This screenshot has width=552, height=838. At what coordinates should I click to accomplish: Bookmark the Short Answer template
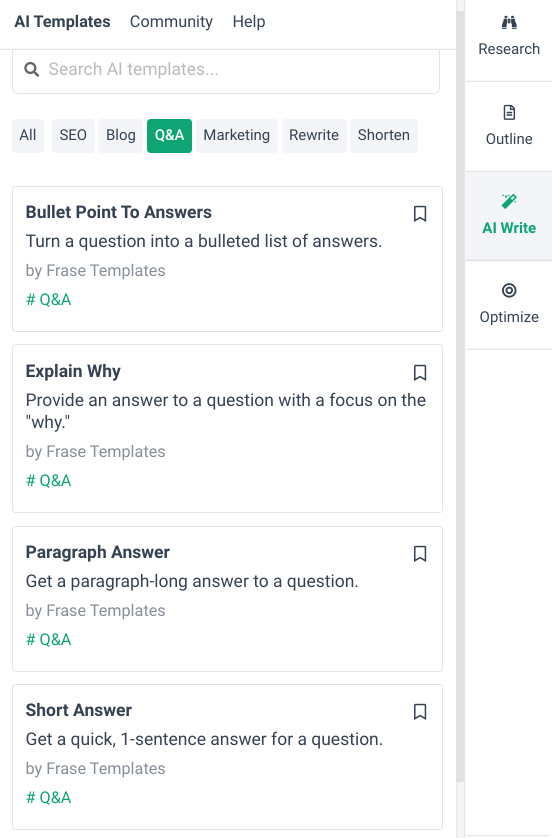[x=420, y=712]
